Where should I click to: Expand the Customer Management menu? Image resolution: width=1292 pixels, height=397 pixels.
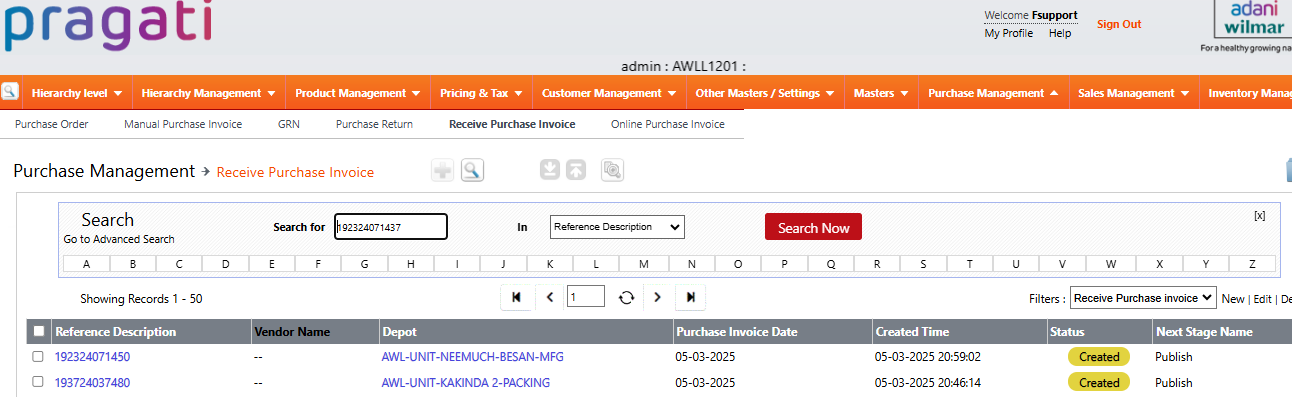point(609,93)
